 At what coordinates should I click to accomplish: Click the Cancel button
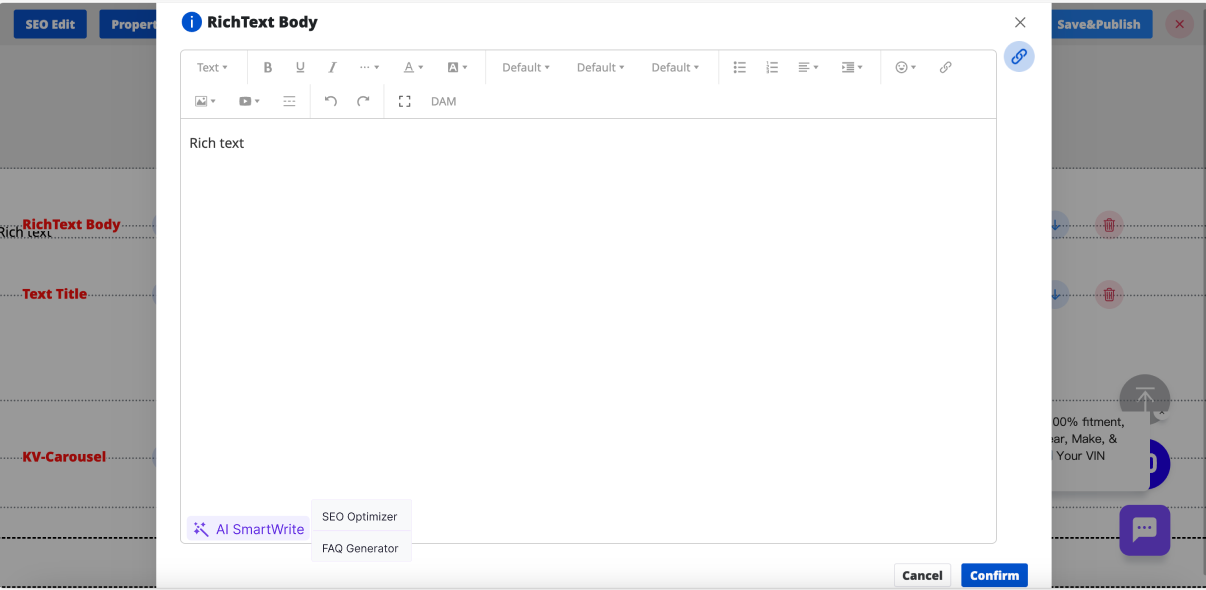click(x=922, y=575)
